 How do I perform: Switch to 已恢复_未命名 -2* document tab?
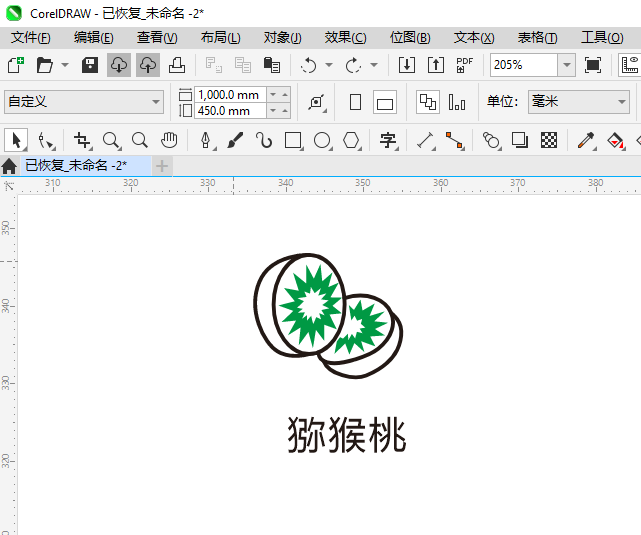click(x=85, y=166)
